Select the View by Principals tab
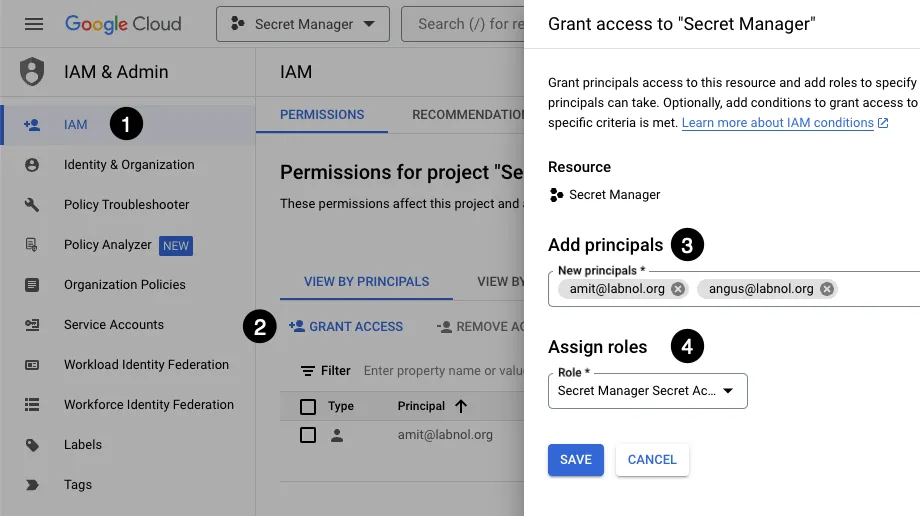The image size is (920, 516). [366, 282]
